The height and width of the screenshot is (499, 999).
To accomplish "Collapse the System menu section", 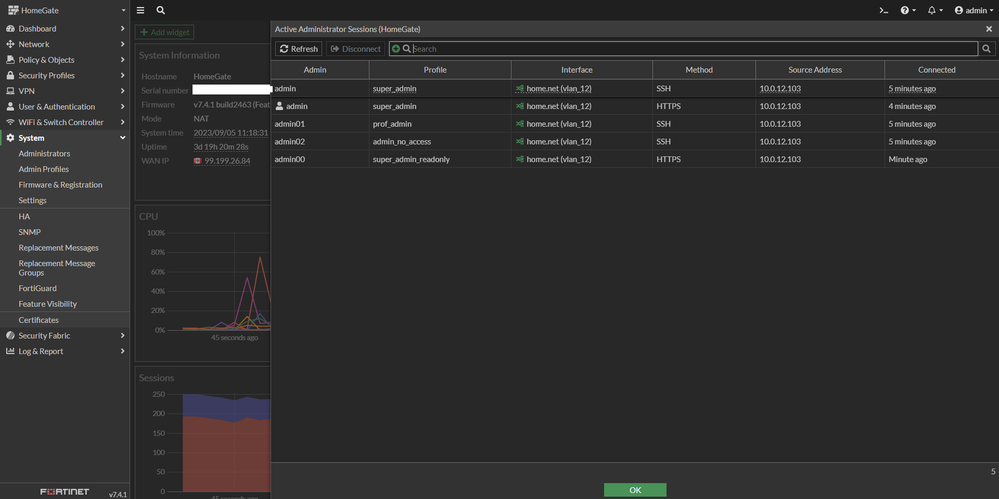I will (x=65, y=138).
